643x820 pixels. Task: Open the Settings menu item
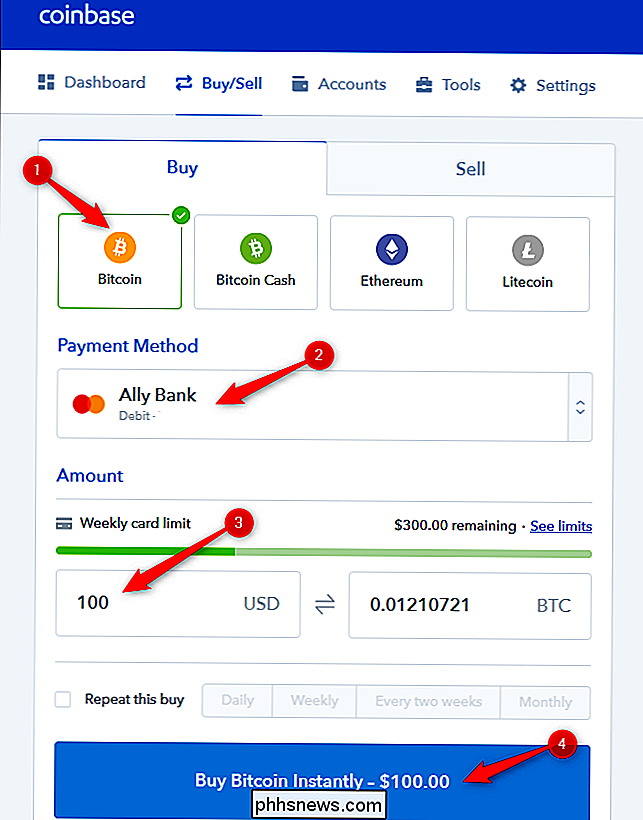pos(553,85)
